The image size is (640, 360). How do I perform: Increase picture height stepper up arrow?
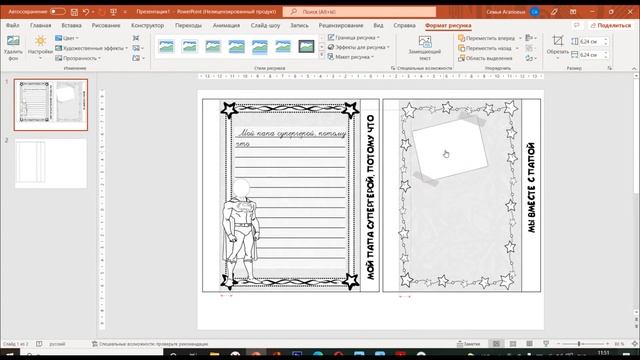[606, 39]
